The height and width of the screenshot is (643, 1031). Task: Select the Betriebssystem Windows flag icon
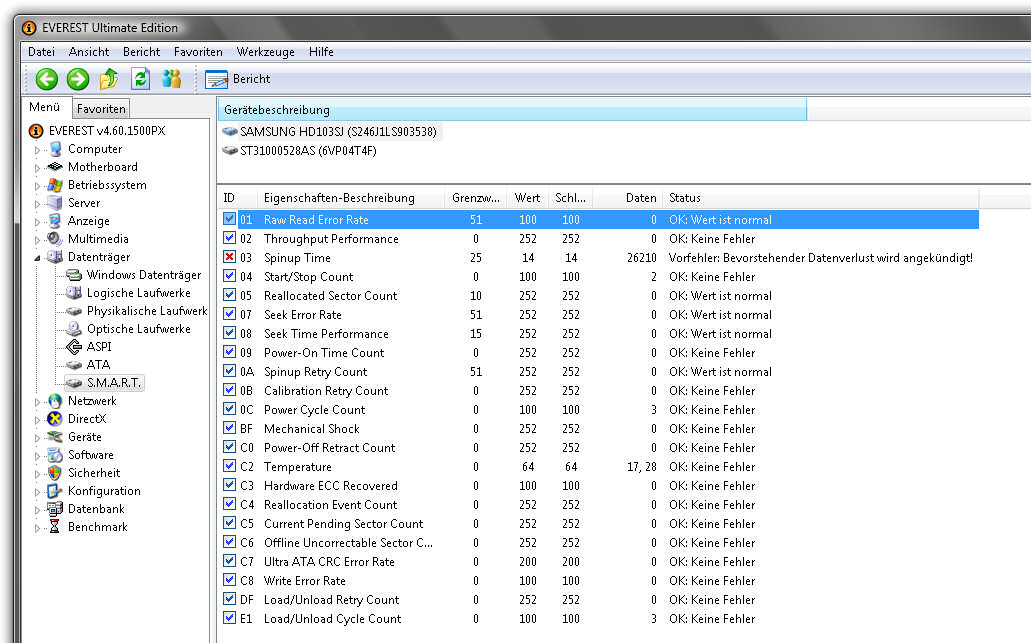(x=55, y=185)
